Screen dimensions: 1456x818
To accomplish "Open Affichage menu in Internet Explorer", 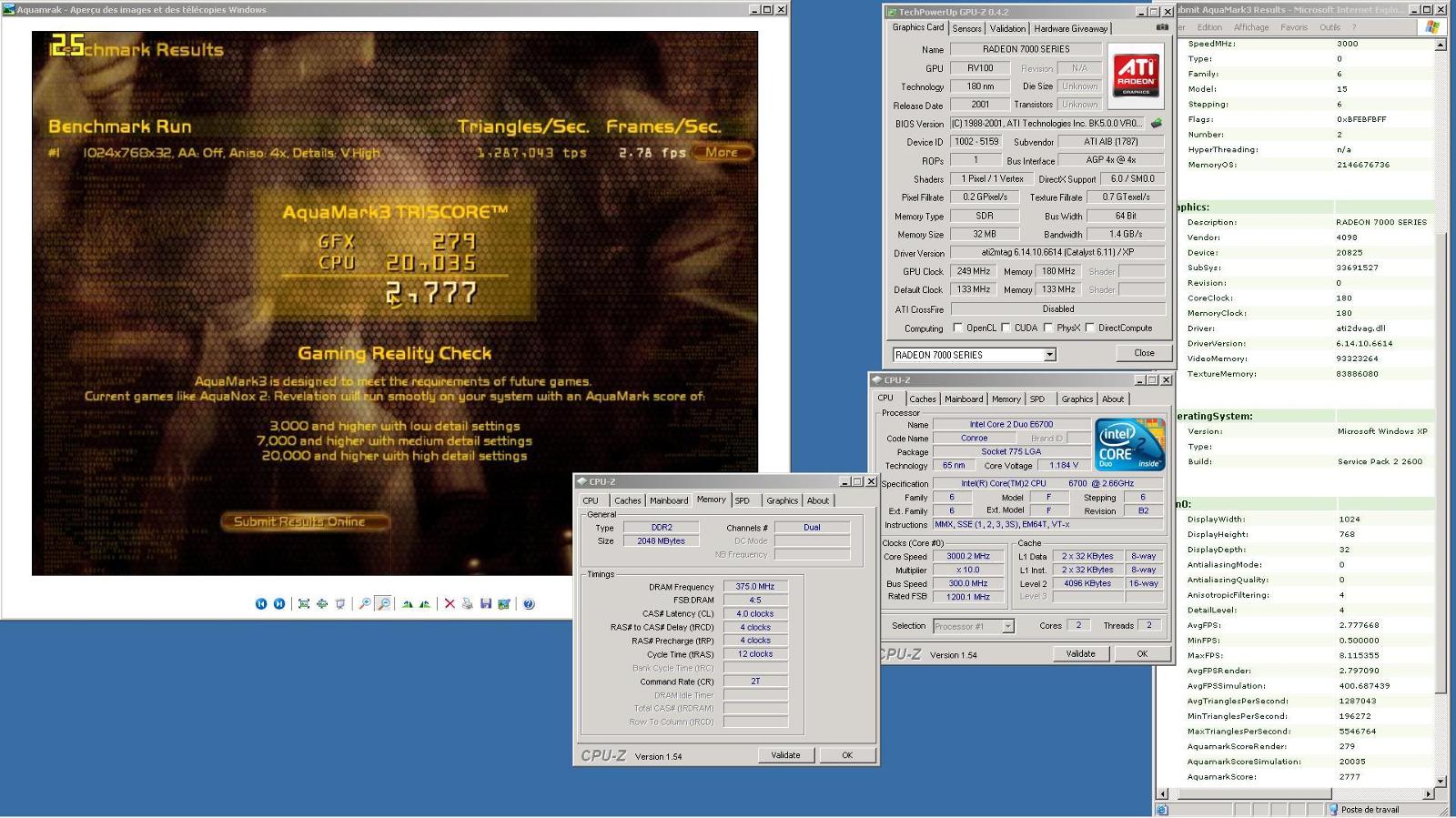I will 1251,27.
